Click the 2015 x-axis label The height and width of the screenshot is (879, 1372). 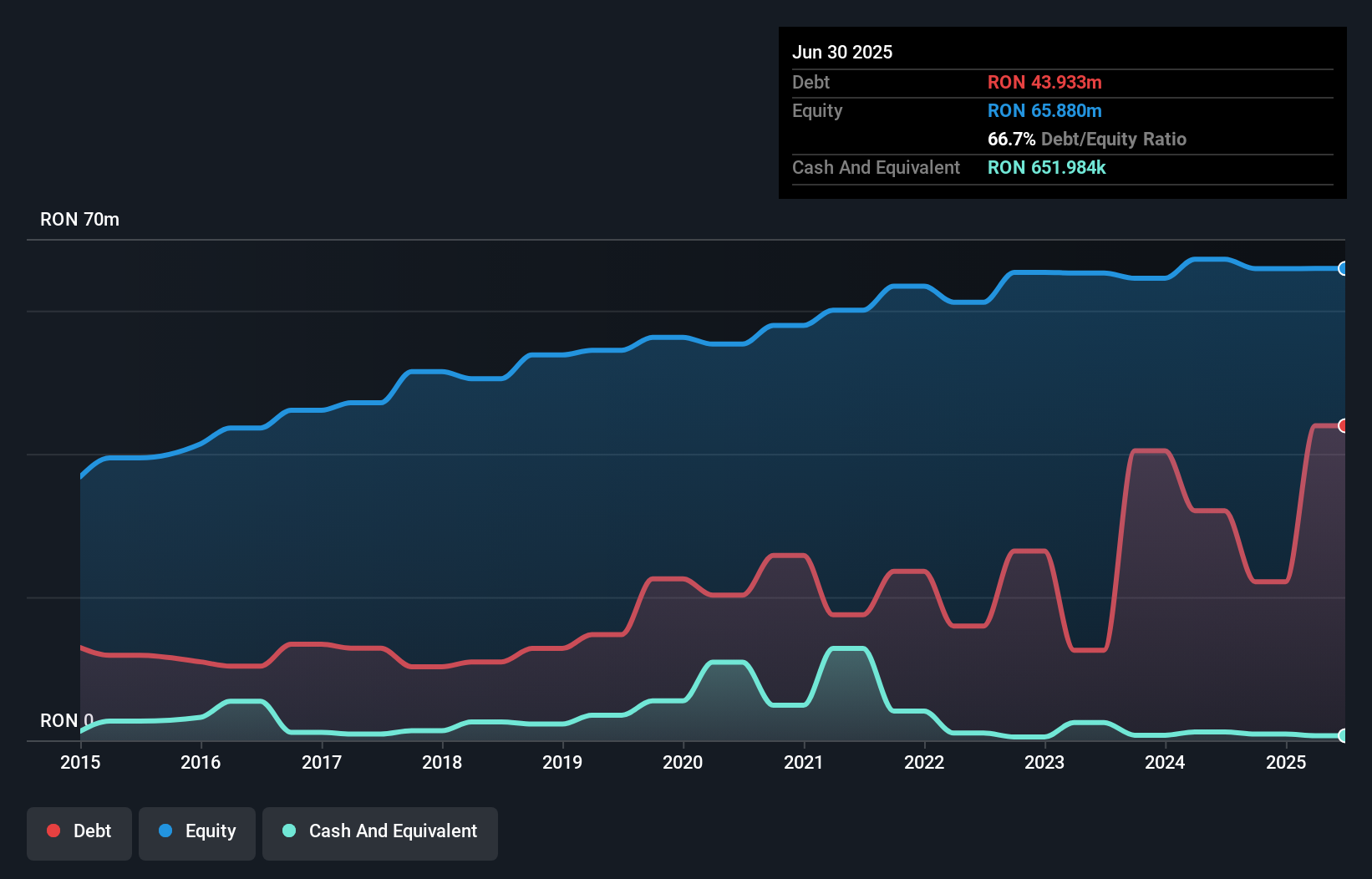pos(80,762)
